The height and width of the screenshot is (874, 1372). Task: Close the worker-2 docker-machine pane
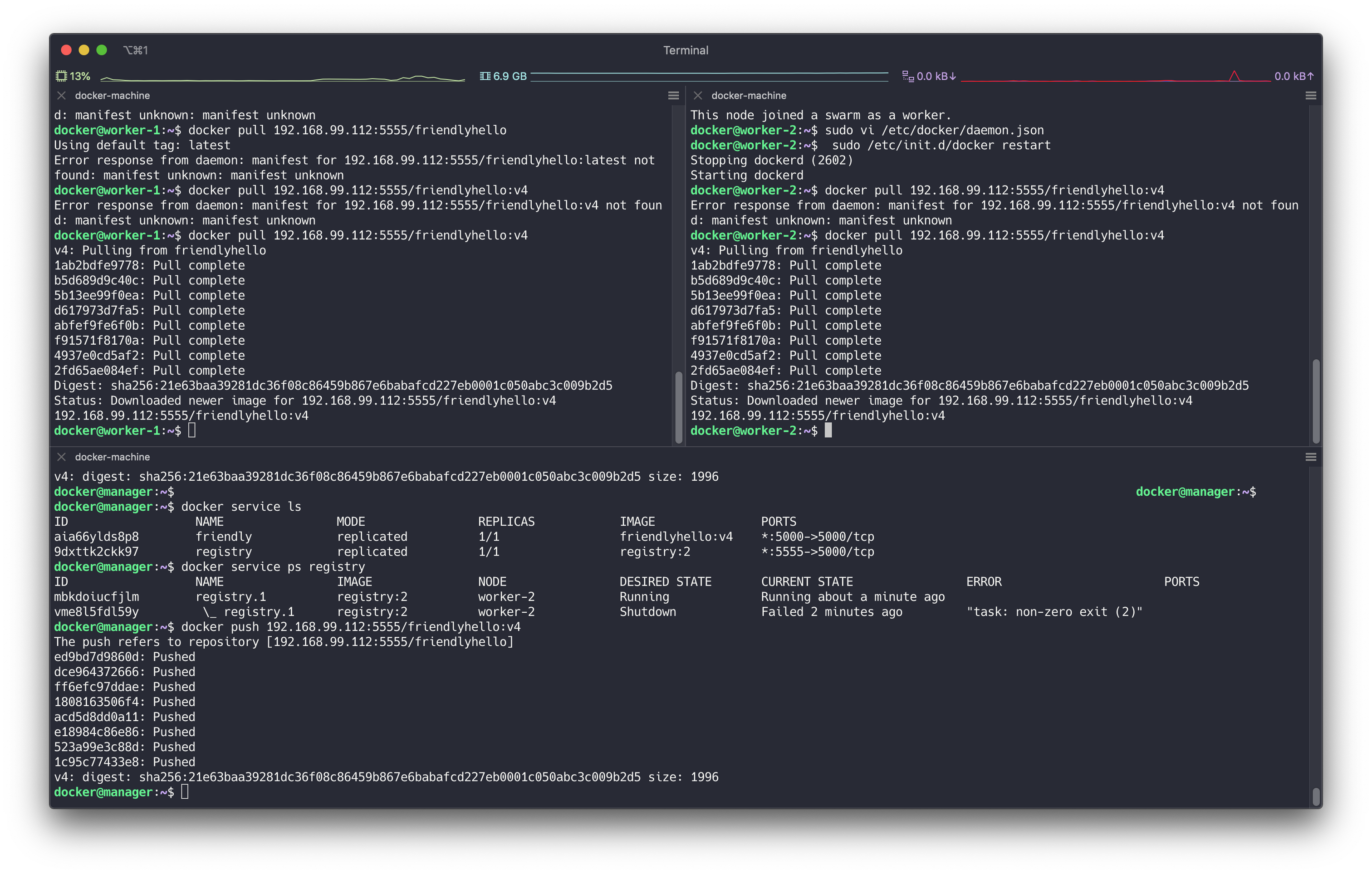pos(697,95)
